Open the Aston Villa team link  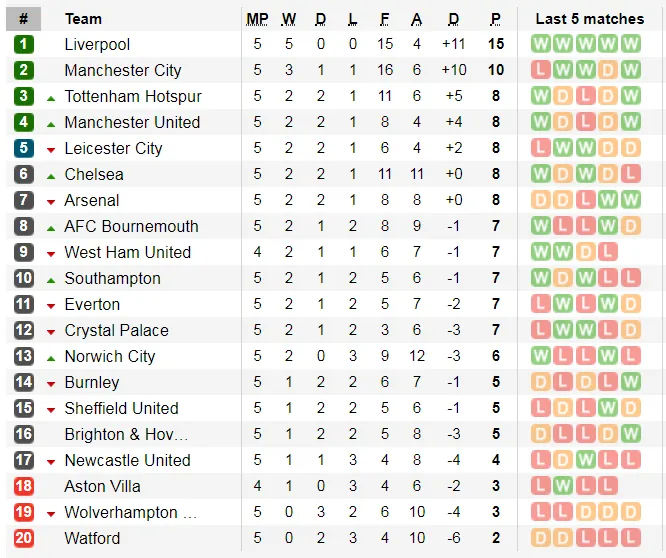tap(102, 486)
